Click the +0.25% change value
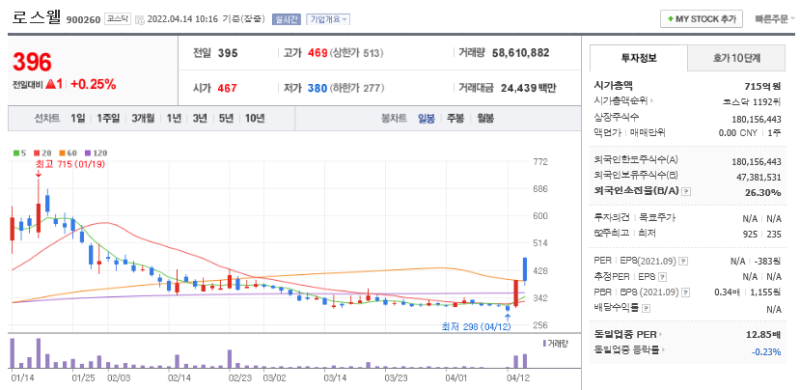The height and width of the screenshot is (390, 800). 93,84
